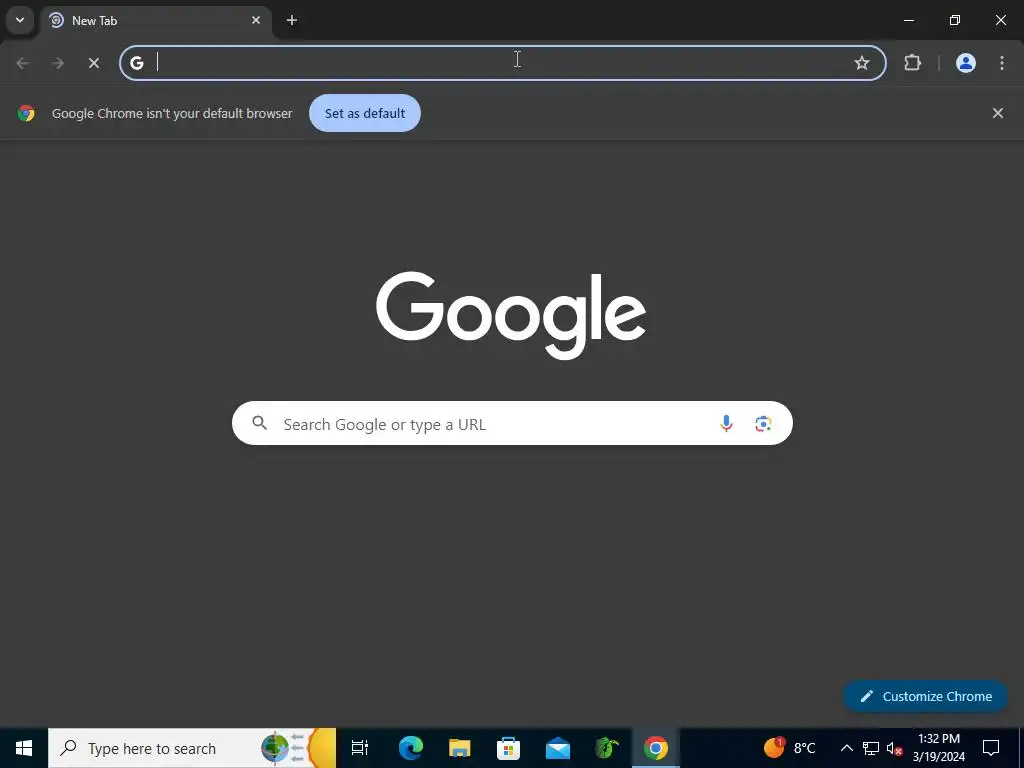Click the Google logo
Image resolution: width=1024 pixels, height=768 pixels.
click(511, 315)
